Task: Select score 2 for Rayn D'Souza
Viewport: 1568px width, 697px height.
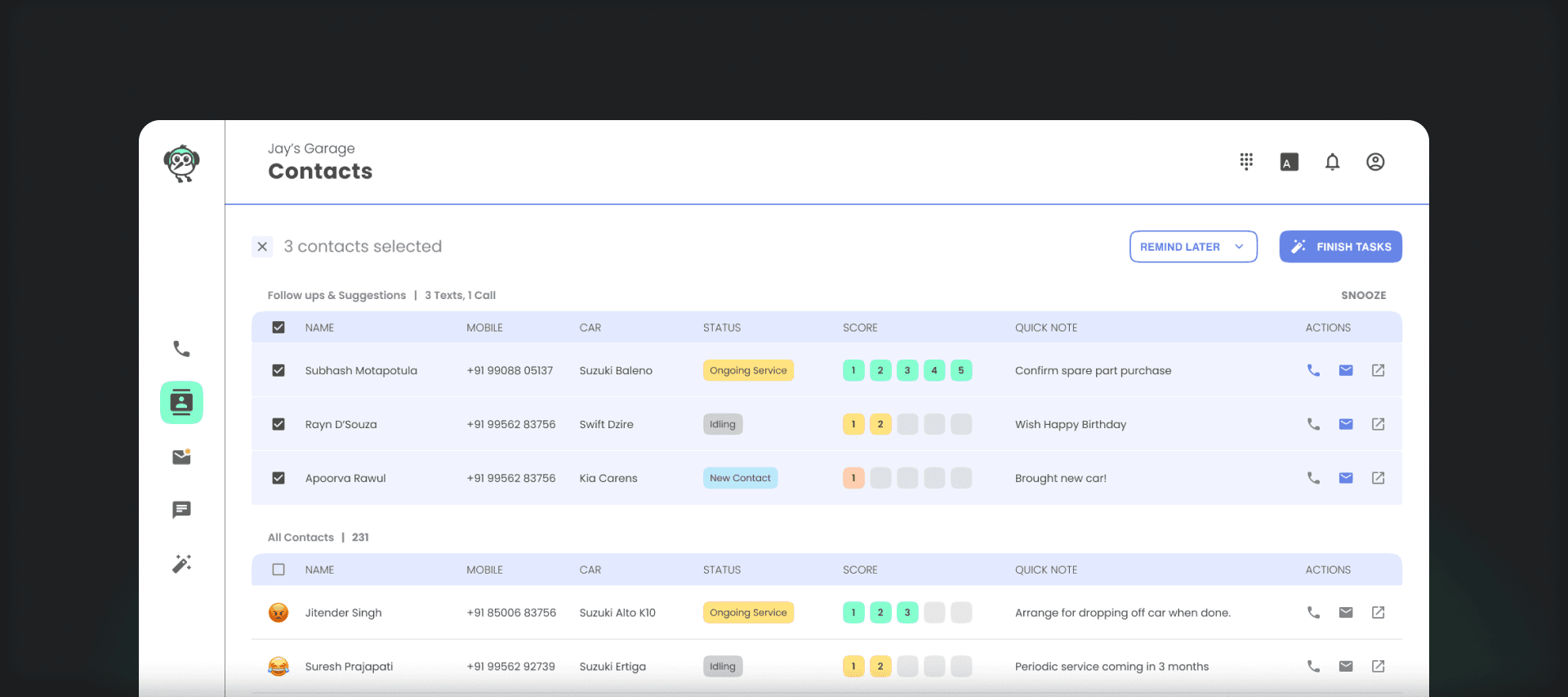Action: click(880, 424)
